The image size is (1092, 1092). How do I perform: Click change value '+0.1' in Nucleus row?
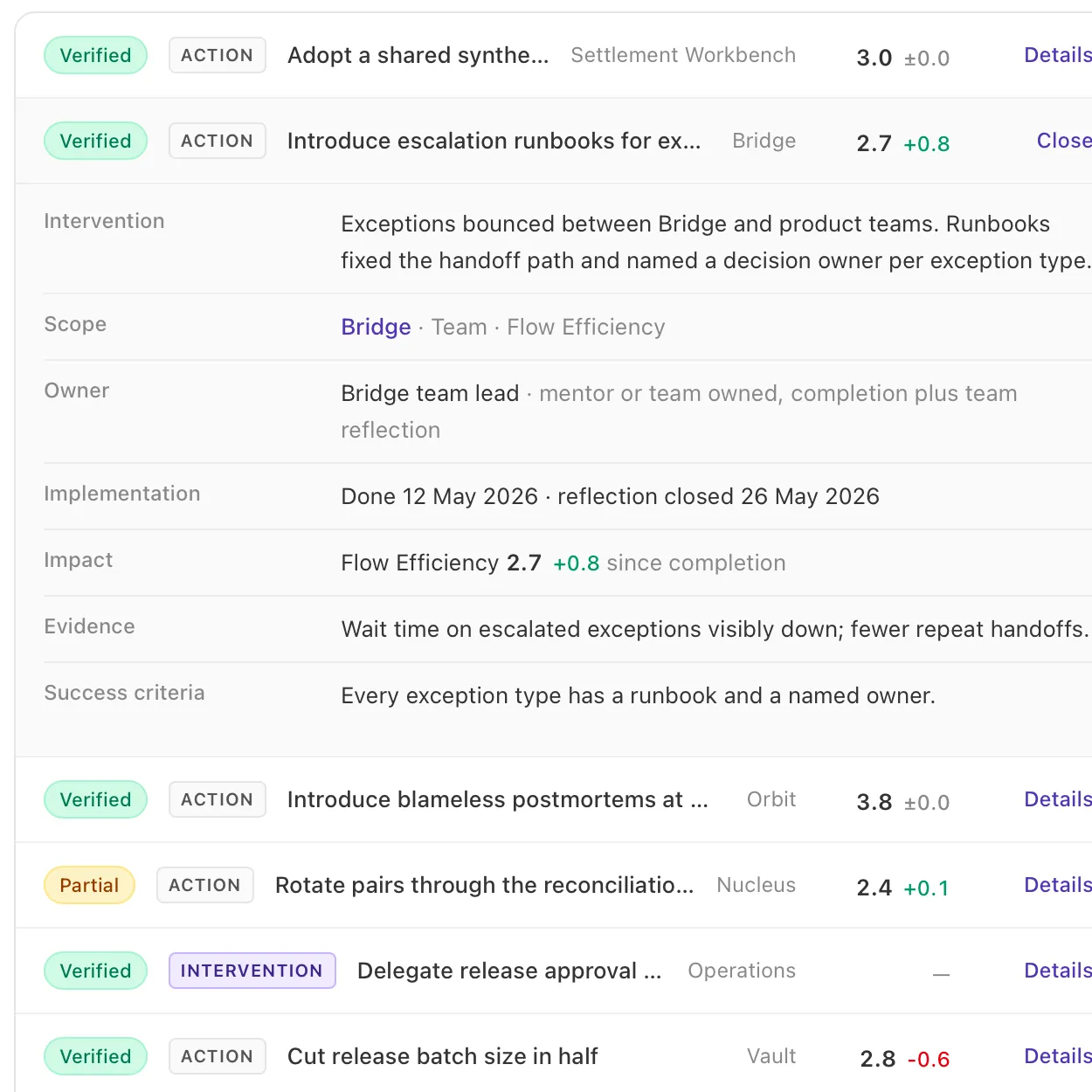(x=927, y=888)
